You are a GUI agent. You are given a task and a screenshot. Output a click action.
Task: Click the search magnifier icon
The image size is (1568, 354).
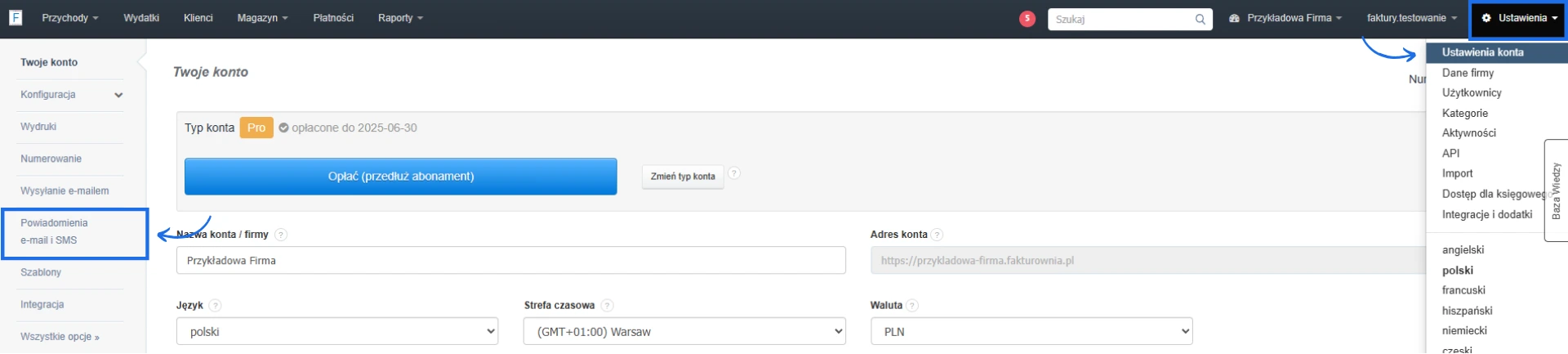tap(1200, 20)
